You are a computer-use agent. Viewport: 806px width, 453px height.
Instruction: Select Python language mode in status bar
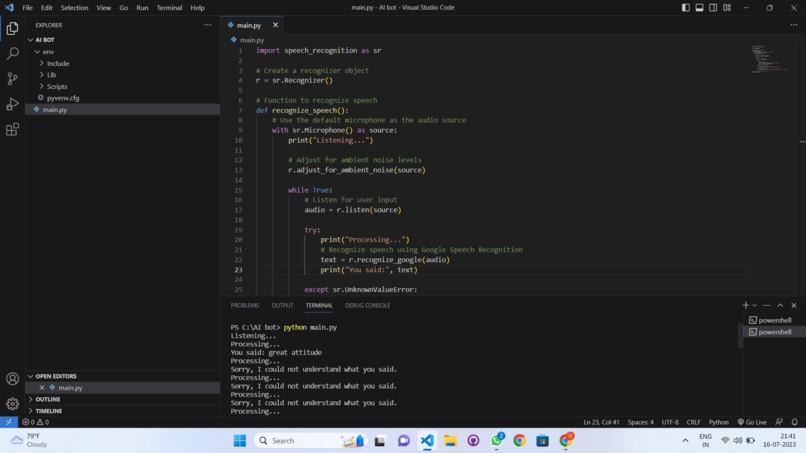click(719, 422)
